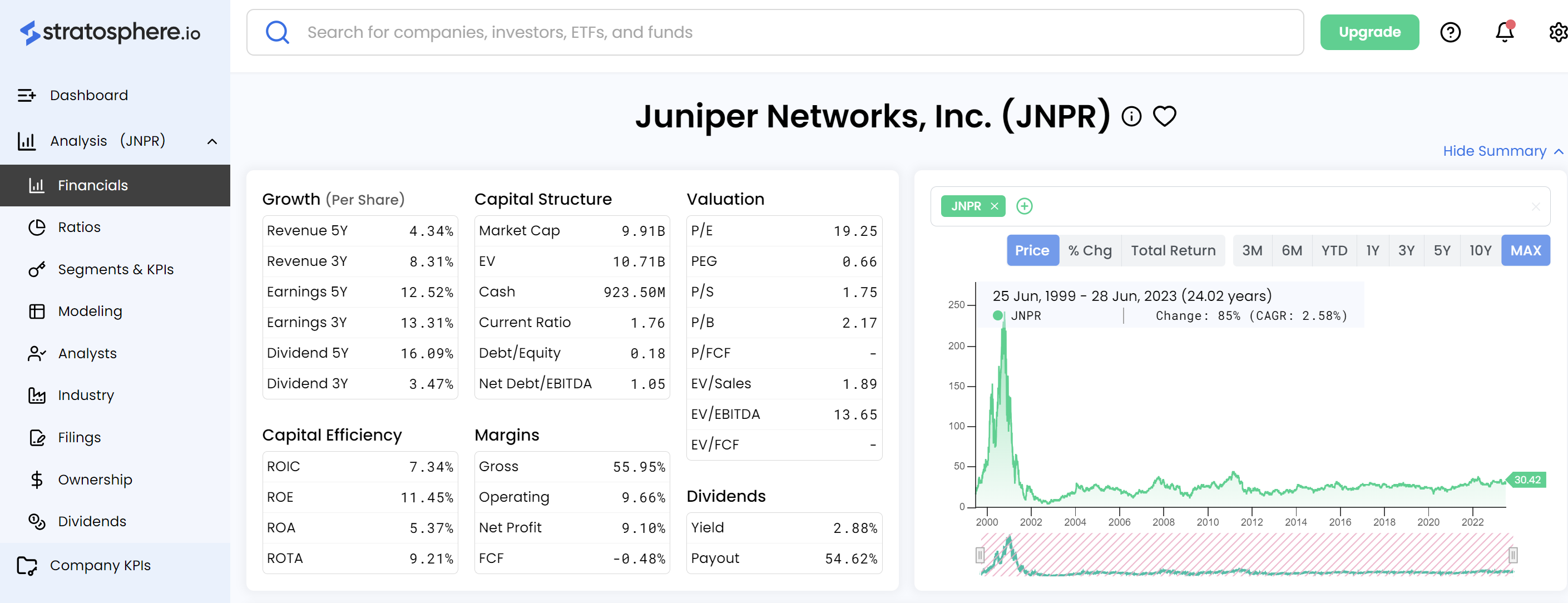Click the info icon next to JNPR title
This screenshot has height=603, width=1568.
(x=1131, y=116)
